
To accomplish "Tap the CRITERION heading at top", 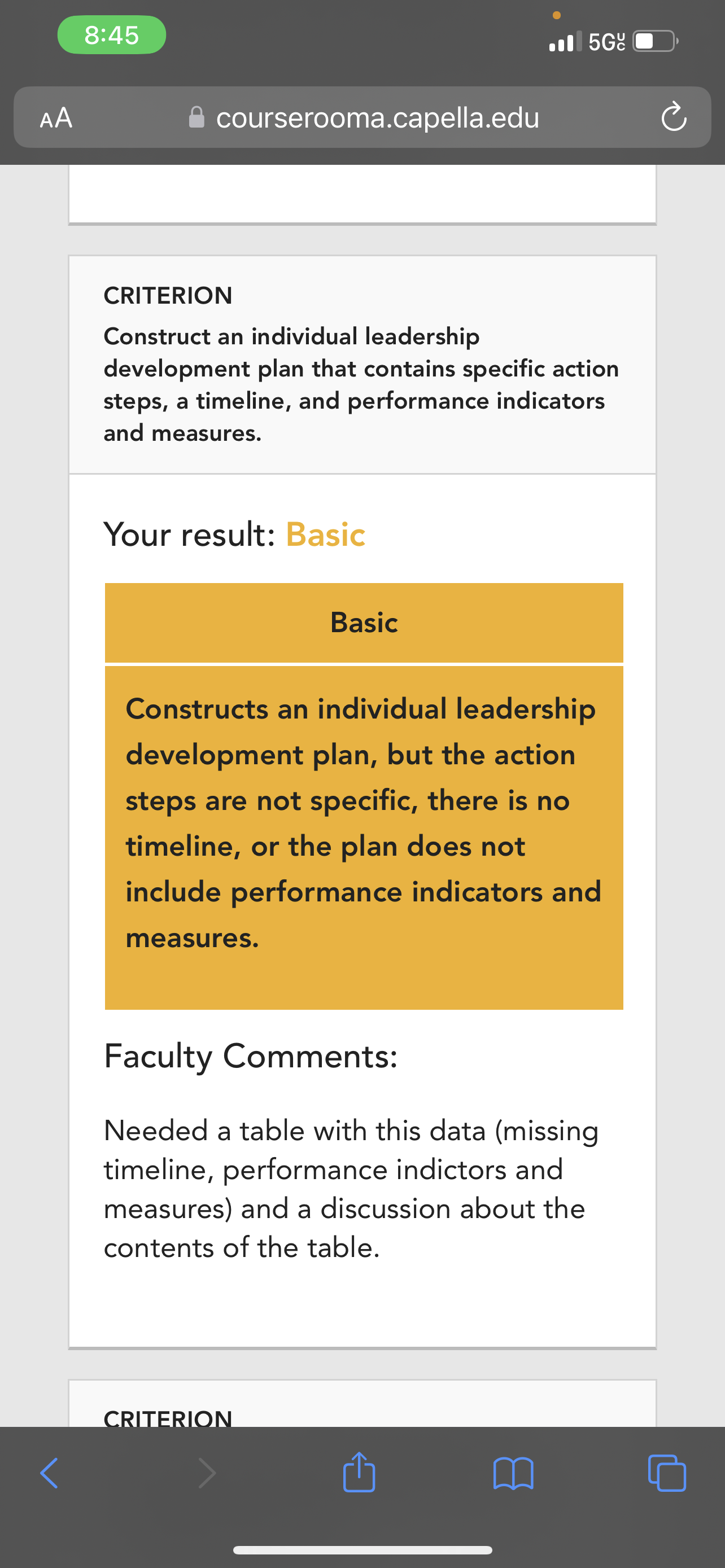I will [168, 296].
